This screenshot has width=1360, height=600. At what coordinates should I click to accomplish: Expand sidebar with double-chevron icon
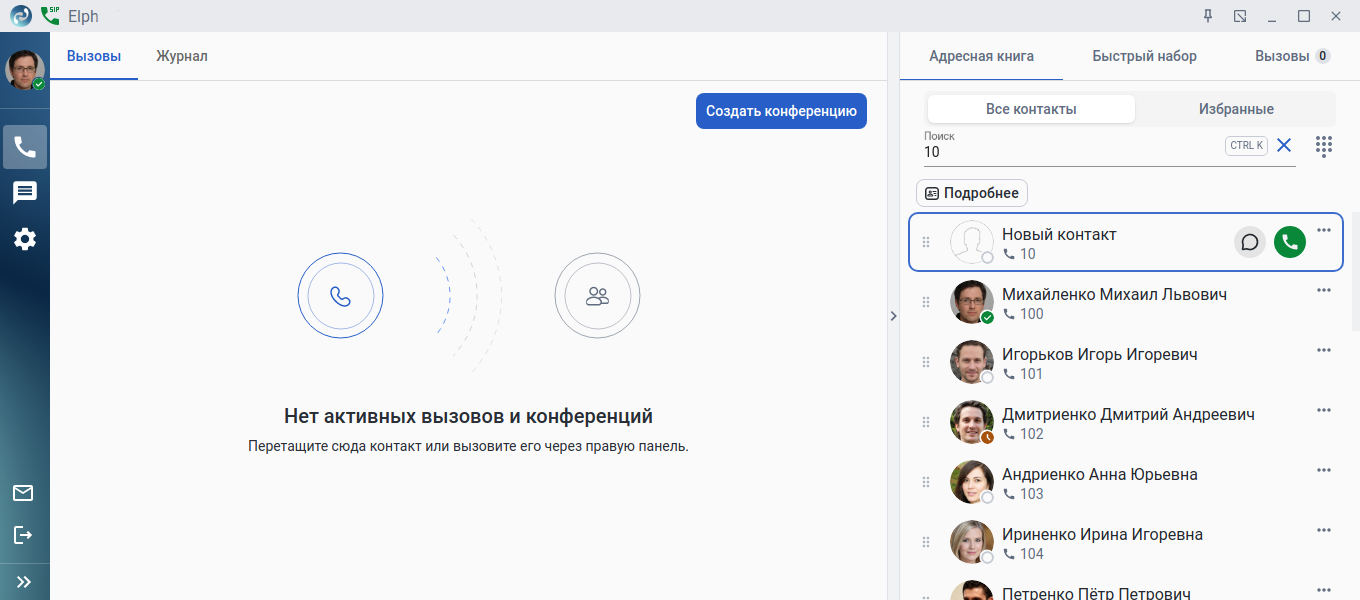pos(24,581)
